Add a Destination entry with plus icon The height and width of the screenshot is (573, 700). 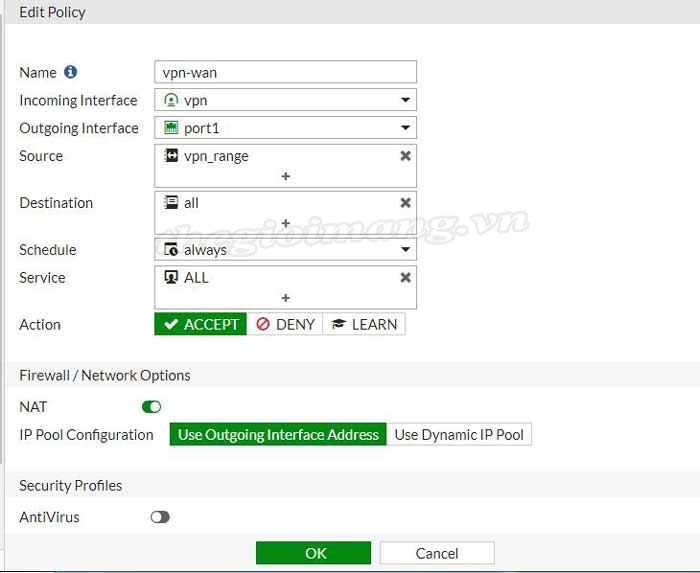(x=285, y=223)
